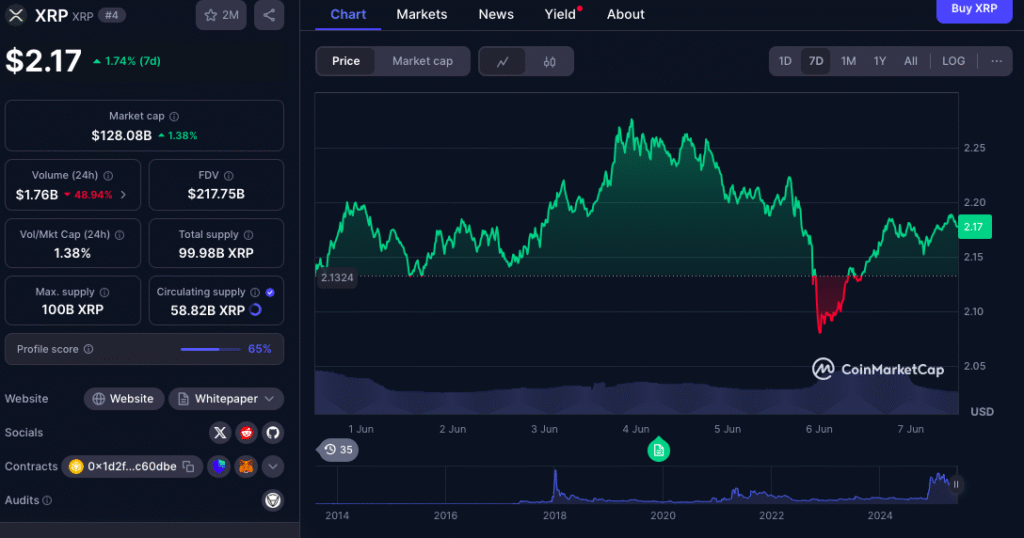
Task: Click the $217.75B FDV value
Action: coord(216,194)
